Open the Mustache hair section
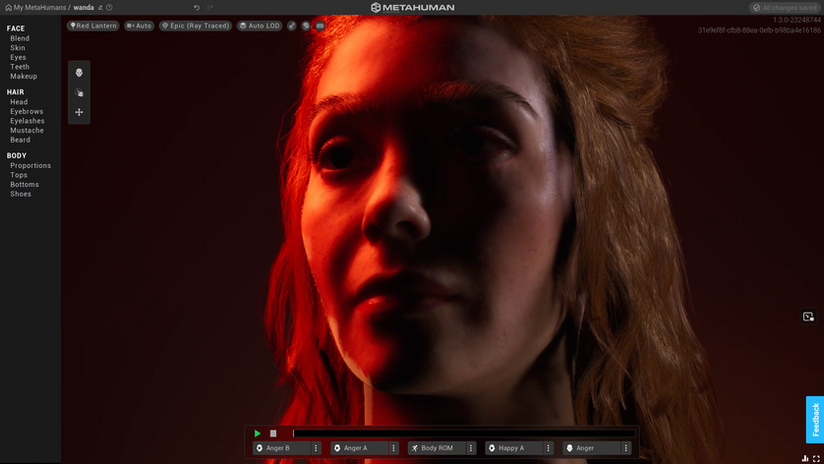The image size is (824, 464). [x=27, y=130]
